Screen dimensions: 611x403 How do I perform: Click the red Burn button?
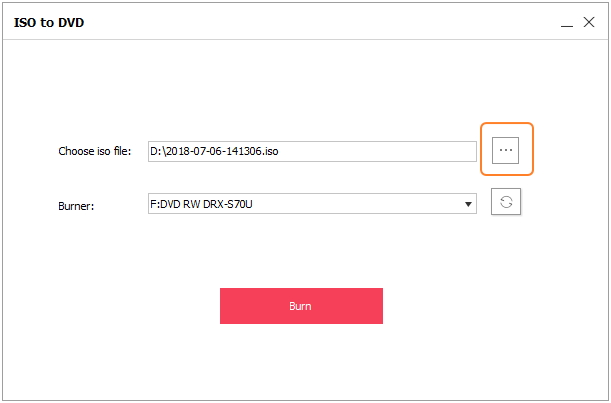point(301,306)
